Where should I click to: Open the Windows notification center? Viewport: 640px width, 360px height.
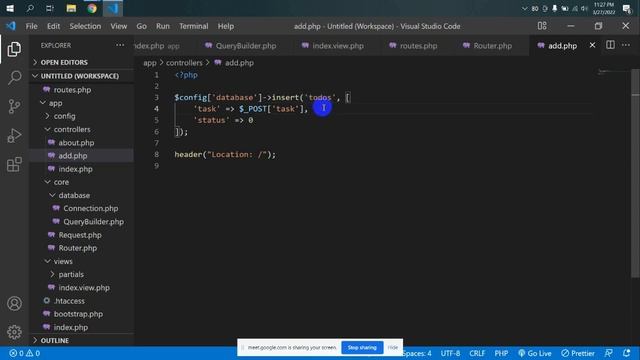point(627,8)
